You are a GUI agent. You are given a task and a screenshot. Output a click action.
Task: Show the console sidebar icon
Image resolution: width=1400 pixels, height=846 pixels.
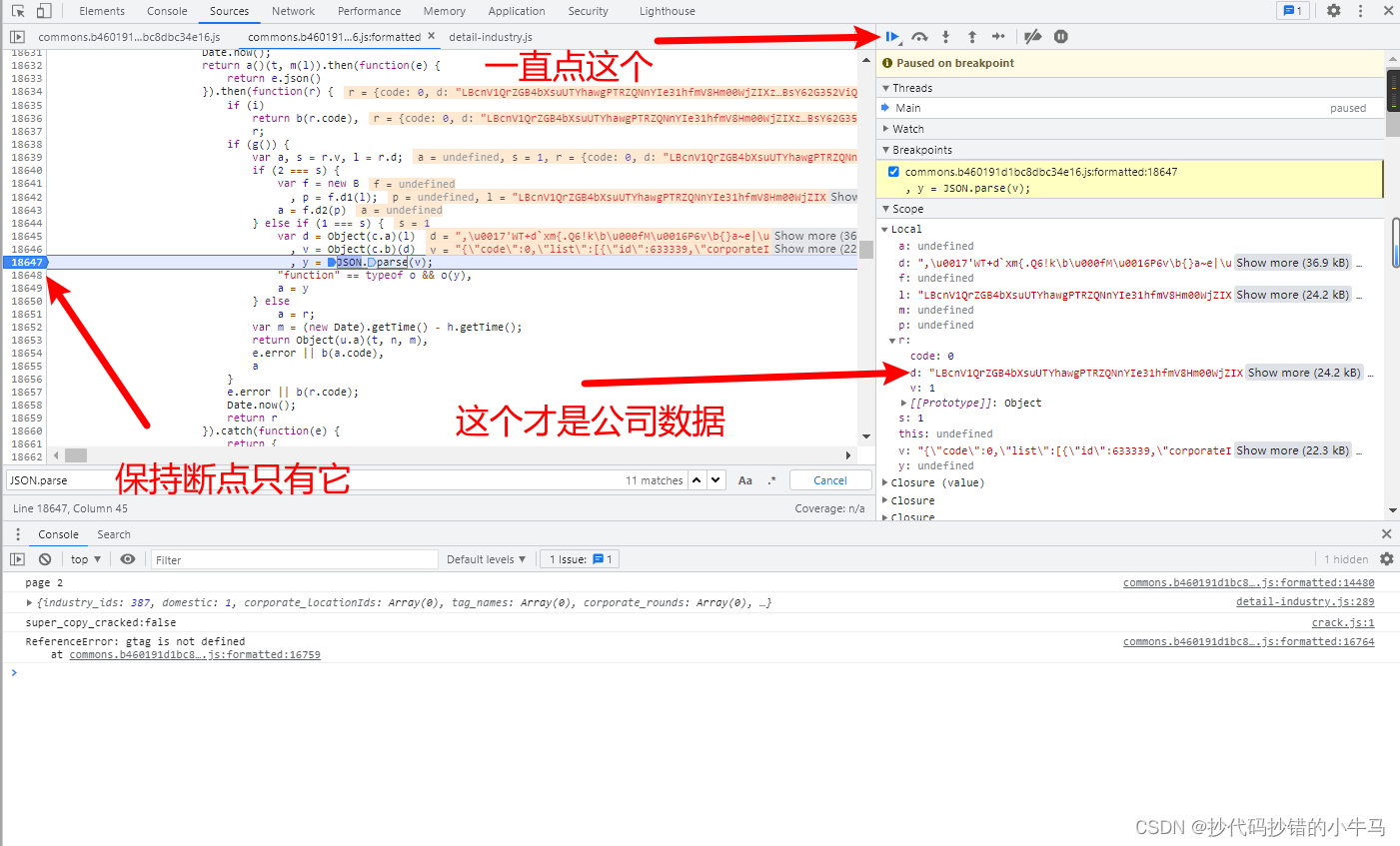(x=17, y=559)
